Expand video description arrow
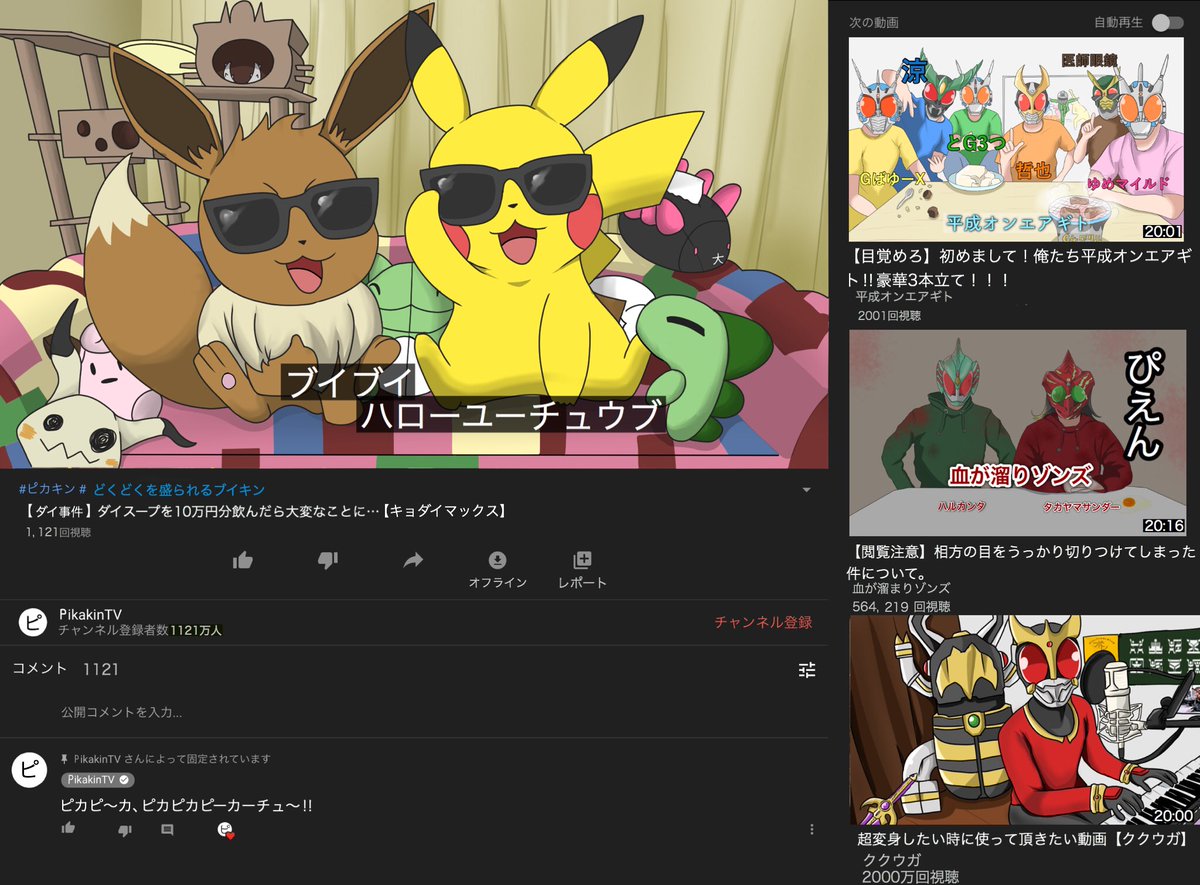Viewport: 1200px width, 885px height. [x=806, y=490]
